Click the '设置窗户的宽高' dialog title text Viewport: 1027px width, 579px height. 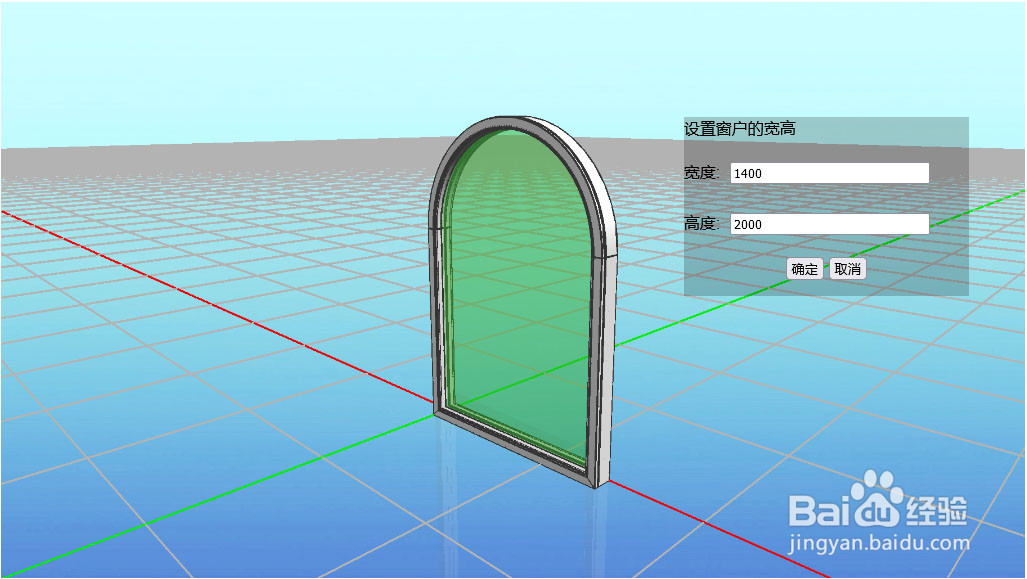739,128
